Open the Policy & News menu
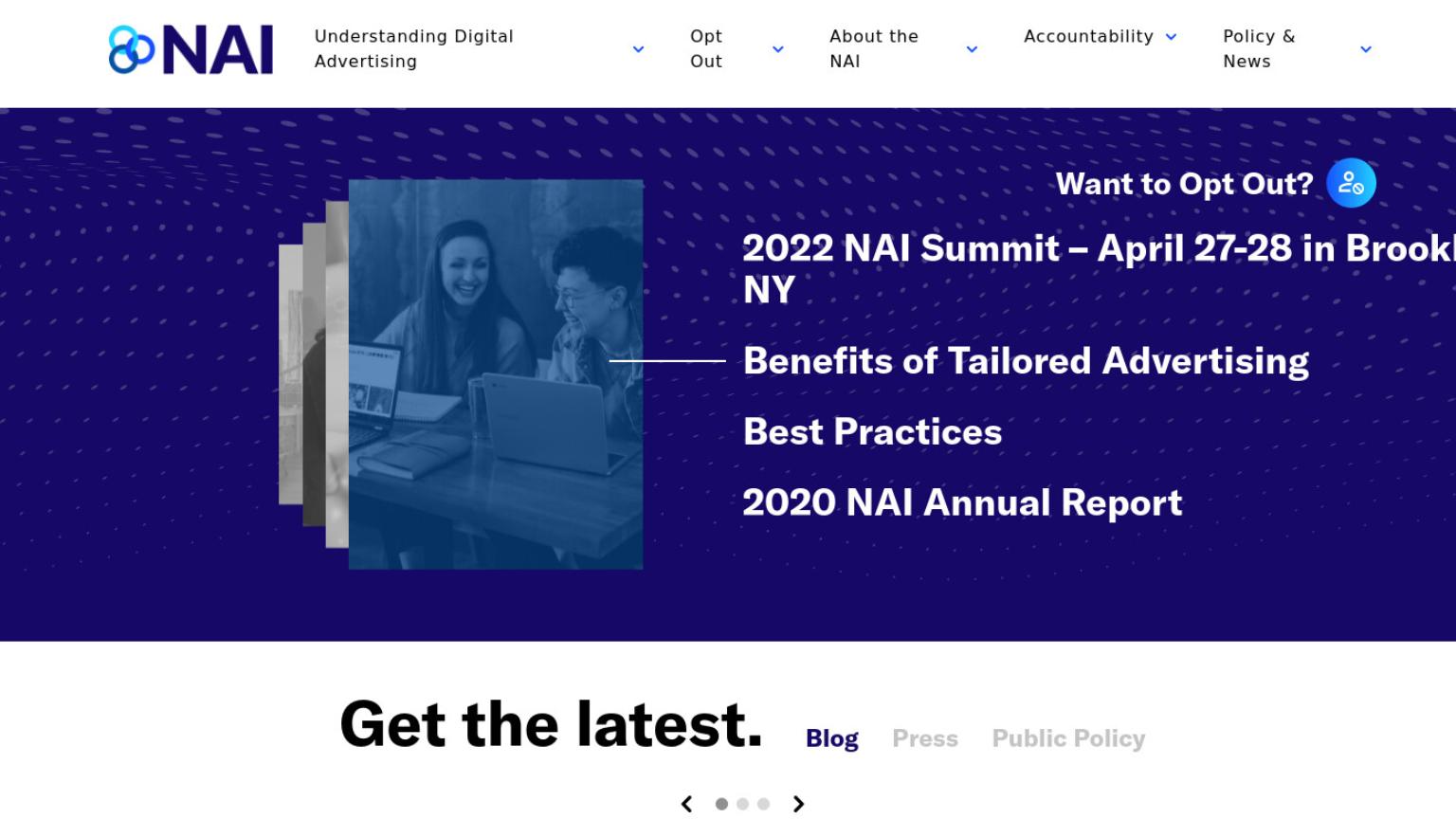This screenshot has height=819, width=1456. (x=1259, y=48)
